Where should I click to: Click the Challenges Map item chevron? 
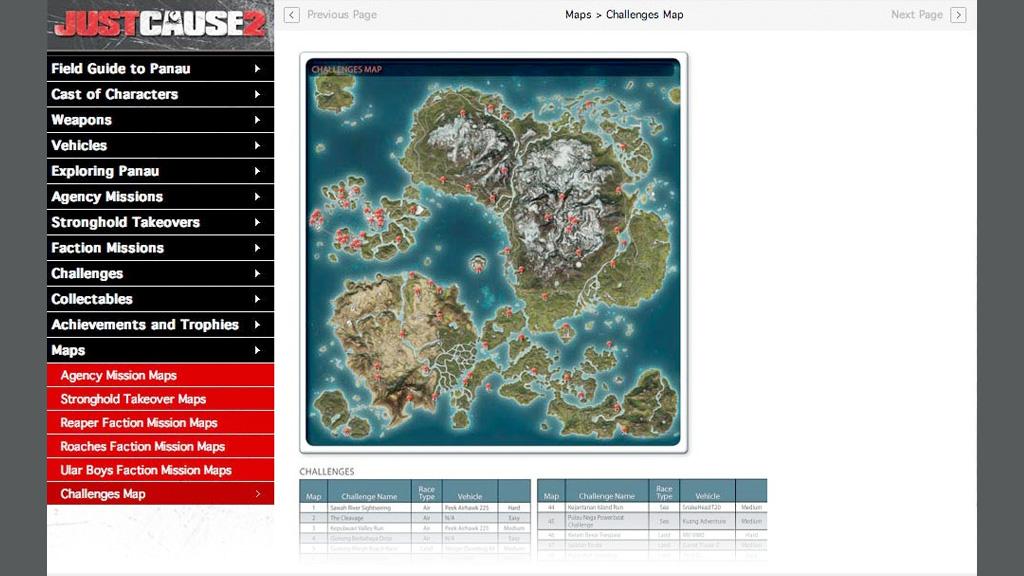coord(257,494)
